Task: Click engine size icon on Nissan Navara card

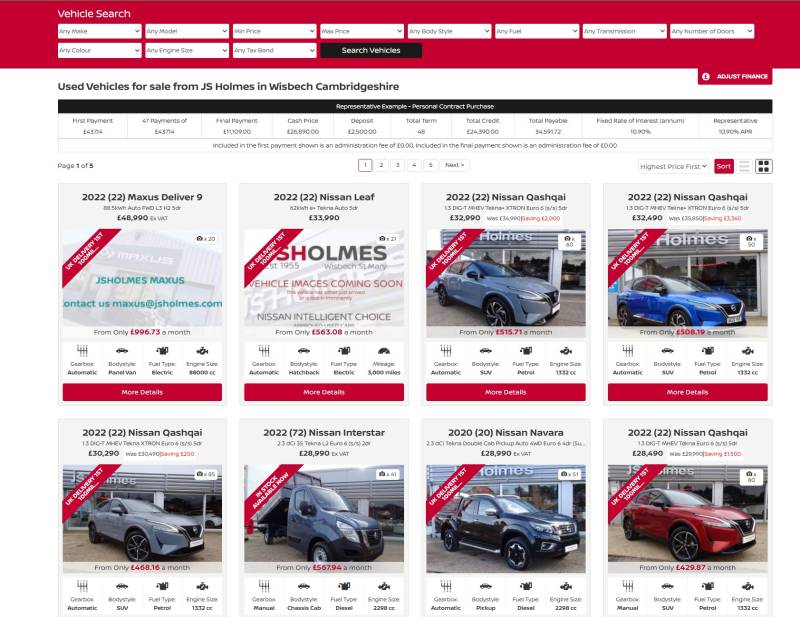Action: pos(566,586)
